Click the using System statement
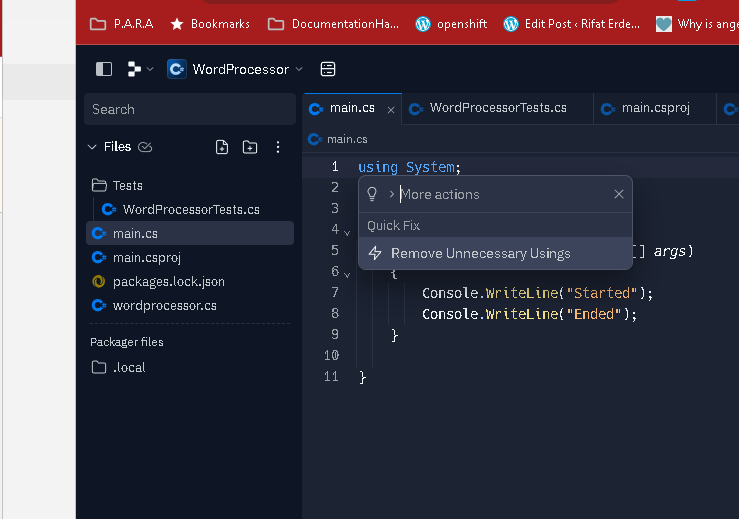 tap(409, 167)
